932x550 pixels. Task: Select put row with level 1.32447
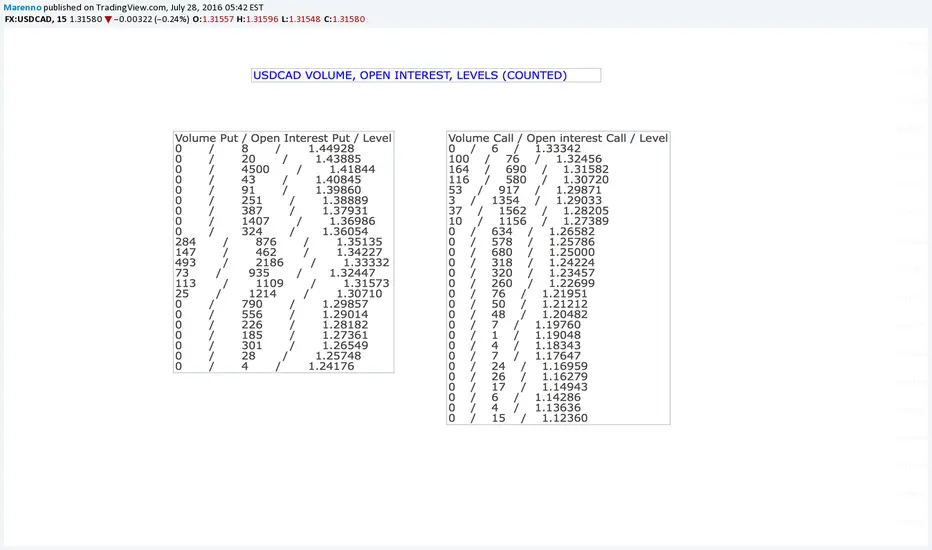click(275, 273)
